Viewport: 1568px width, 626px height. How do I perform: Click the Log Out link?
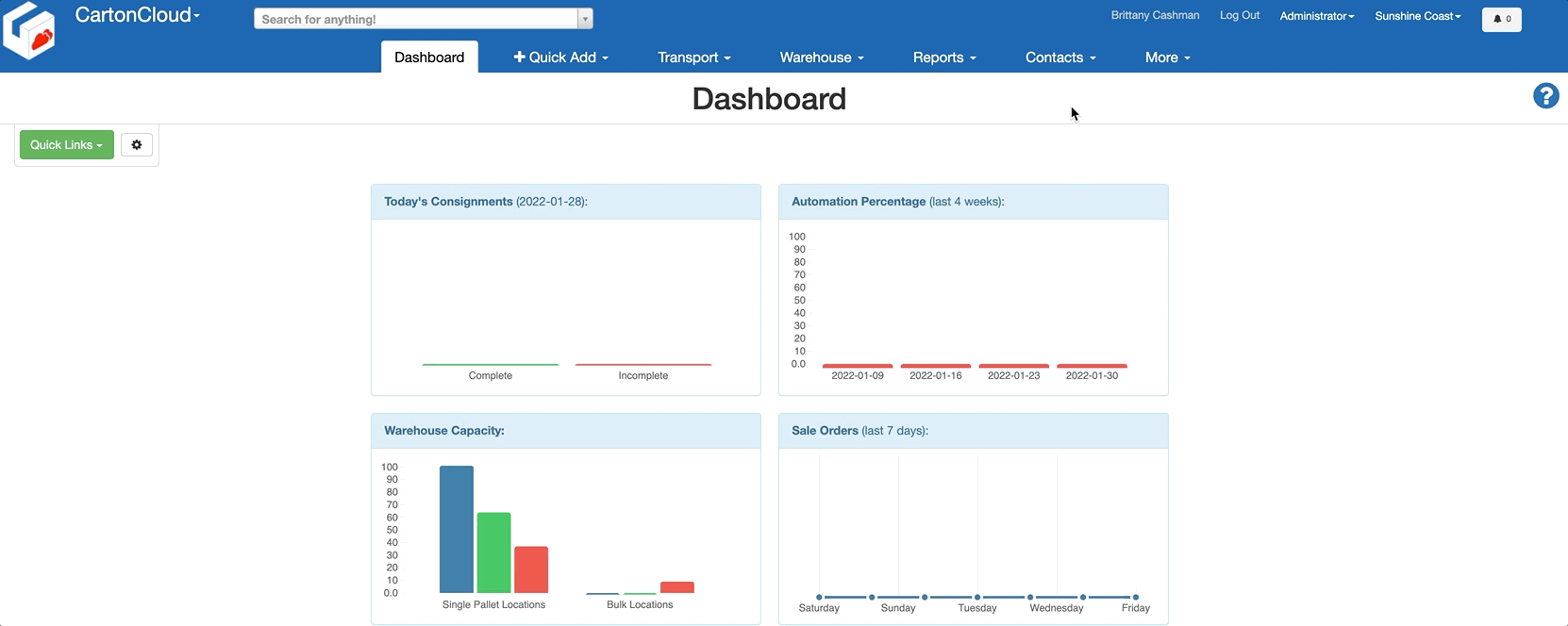pyautogui.click(x=1239, y=15)
